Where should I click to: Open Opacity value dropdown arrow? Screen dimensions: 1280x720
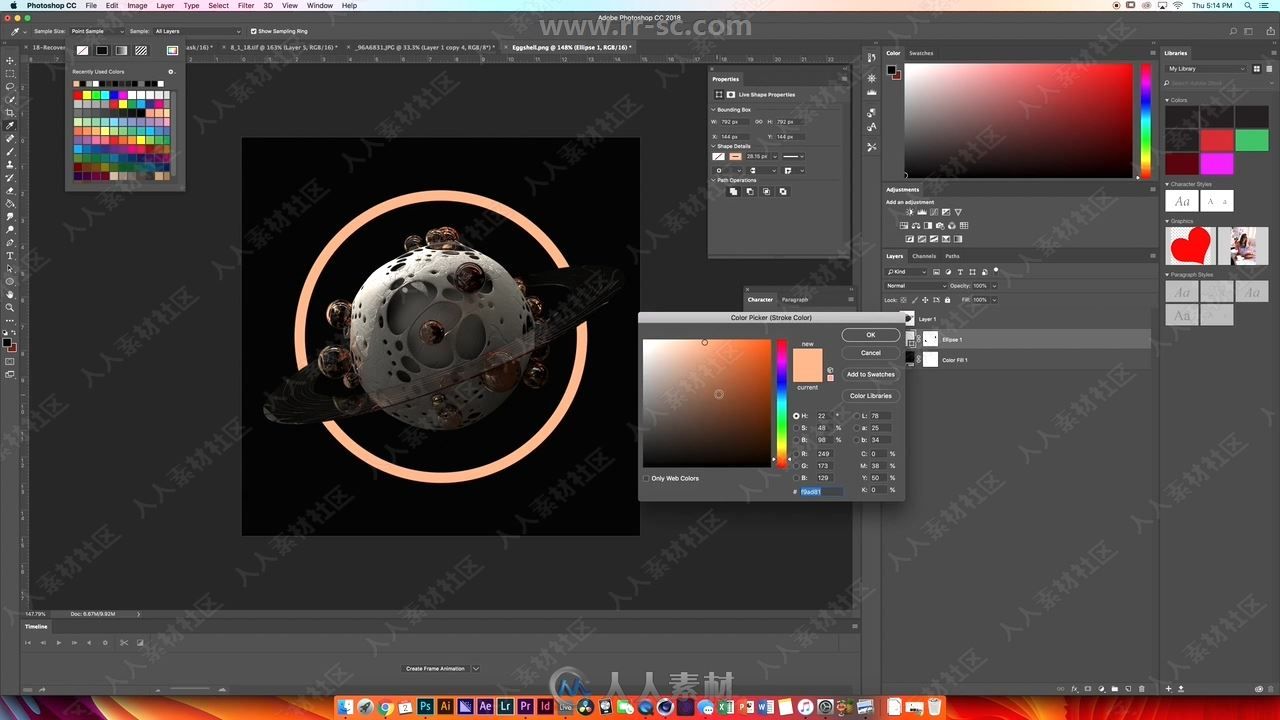[994, 286]
